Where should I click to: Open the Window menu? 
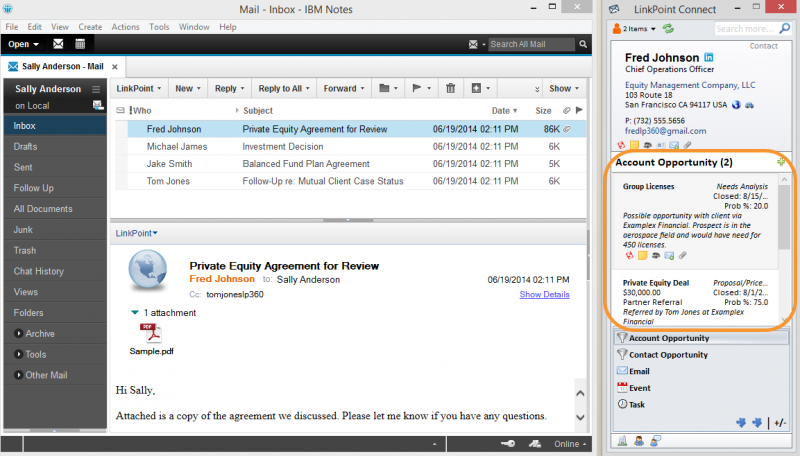point(194,27)
